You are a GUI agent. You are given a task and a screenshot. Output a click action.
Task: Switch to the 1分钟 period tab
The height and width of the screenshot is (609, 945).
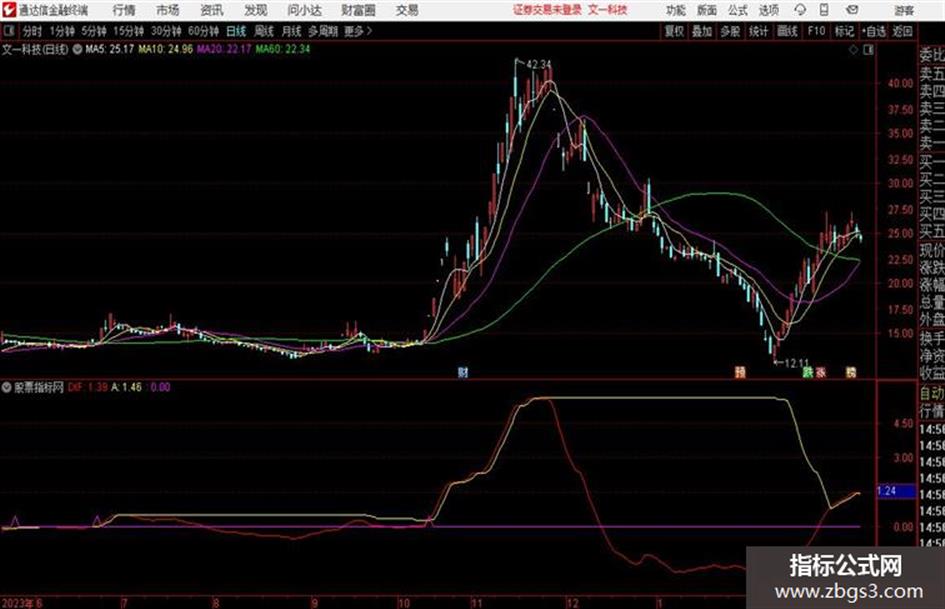pos(62,31)
